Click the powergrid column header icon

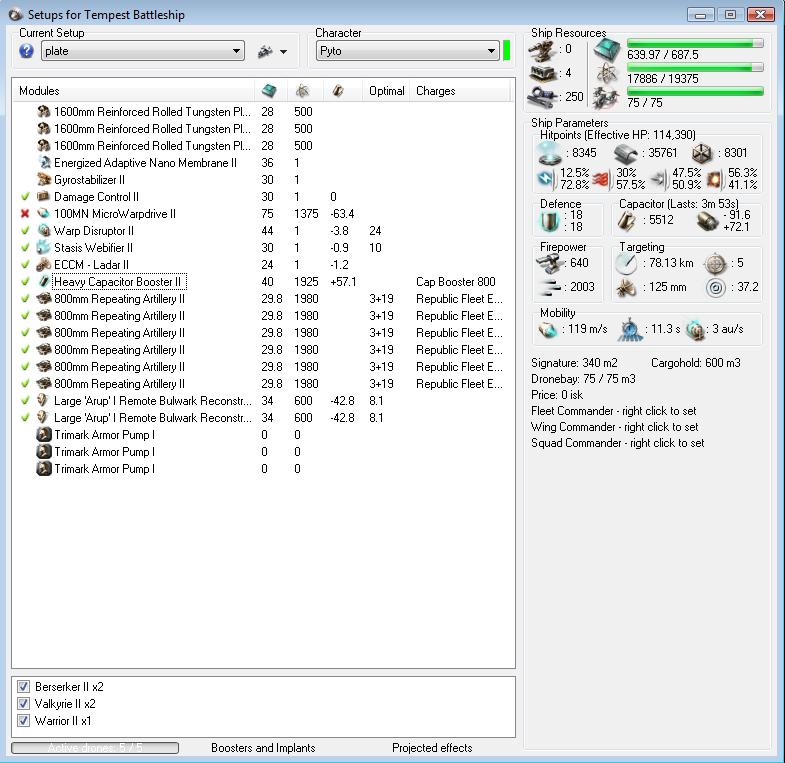pos(302,91)
